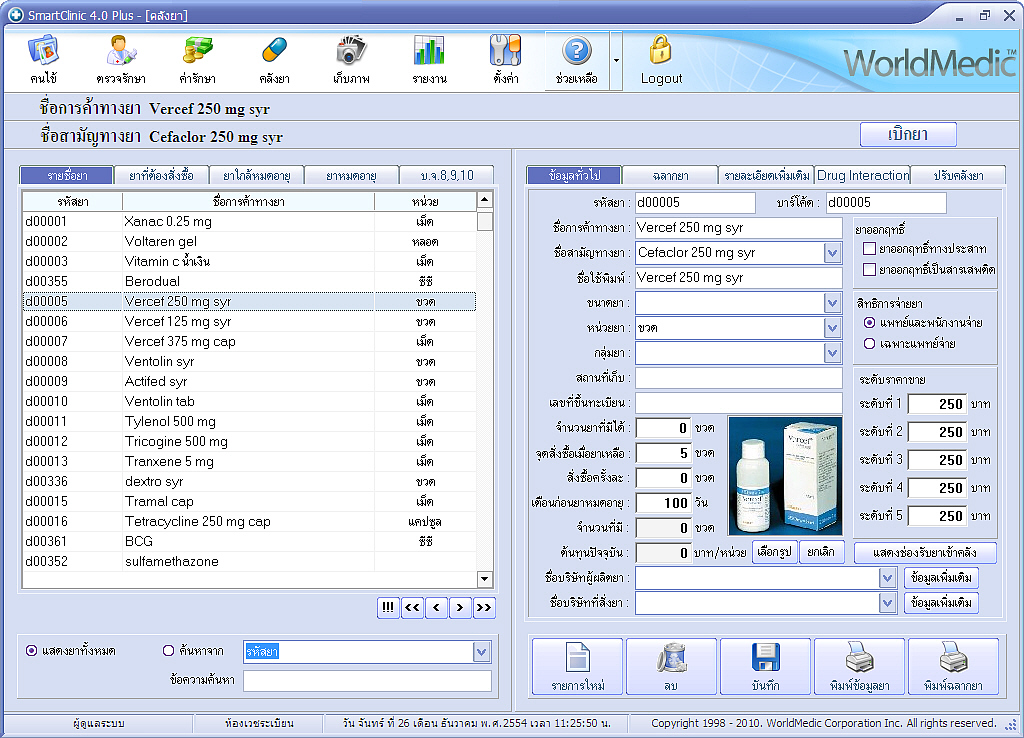Screen dimensions: 1024x738
Task: Open the หน่วยยา unit dropdown
Action: [x=832, y=328]
